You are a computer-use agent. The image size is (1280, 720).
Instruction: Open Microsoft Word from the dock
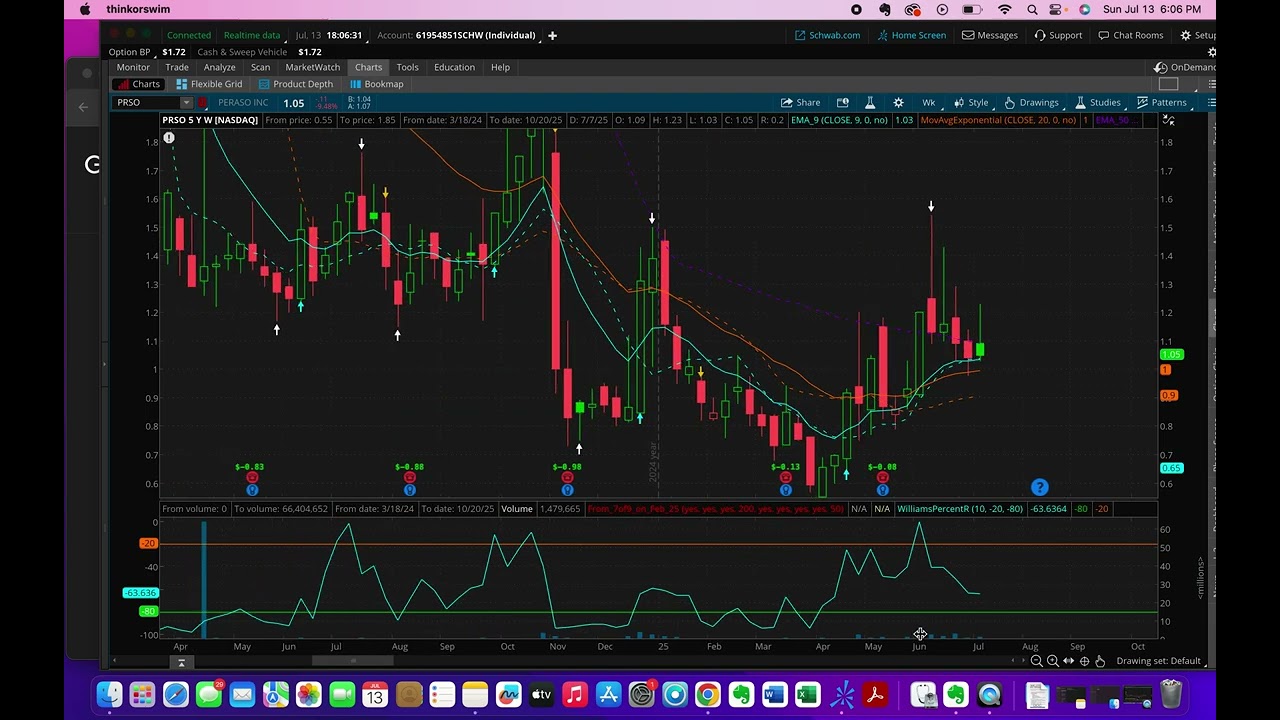tap(774, 694)
